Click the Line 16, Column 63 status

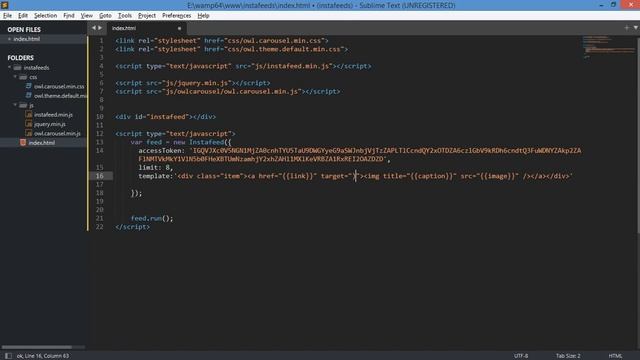pyautogui.click(x=43, y=356)
